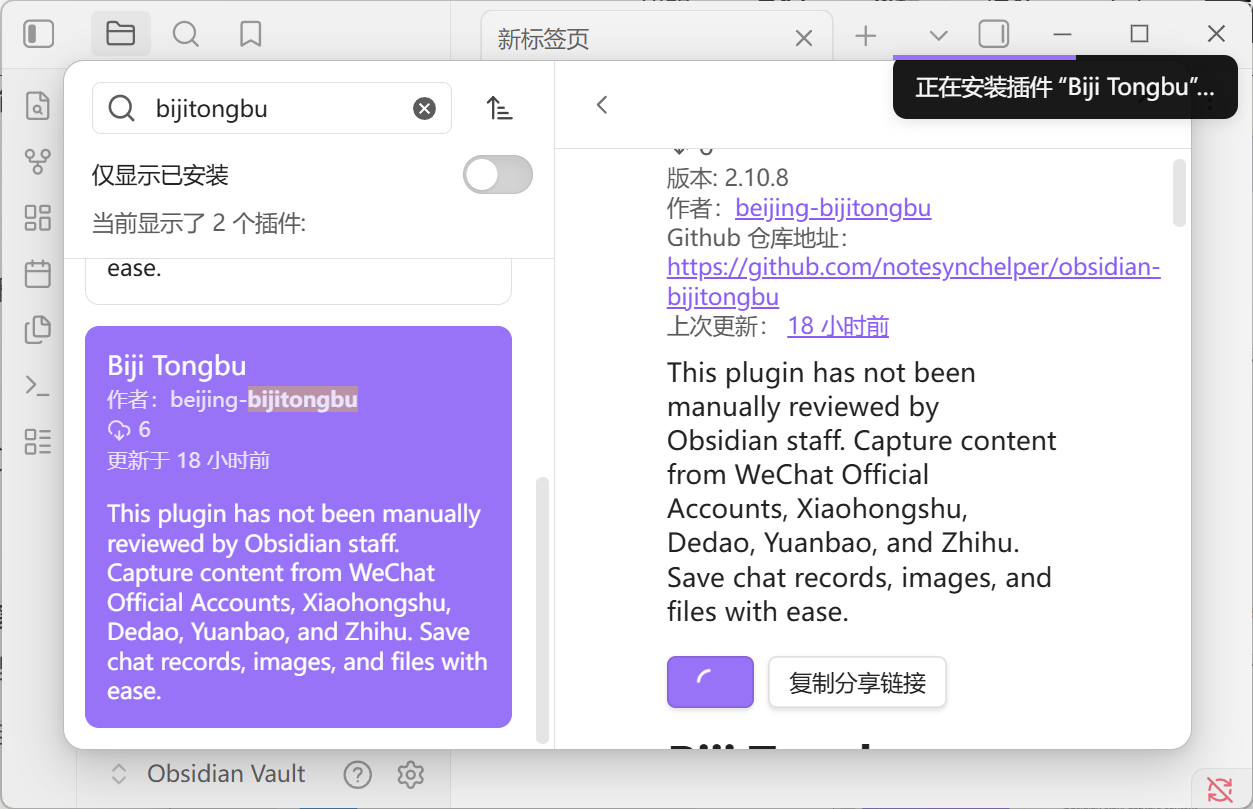Clear the bijitongbu search query
The height and width of the screenshot is (809, 1253).
[x=425, y=108]
